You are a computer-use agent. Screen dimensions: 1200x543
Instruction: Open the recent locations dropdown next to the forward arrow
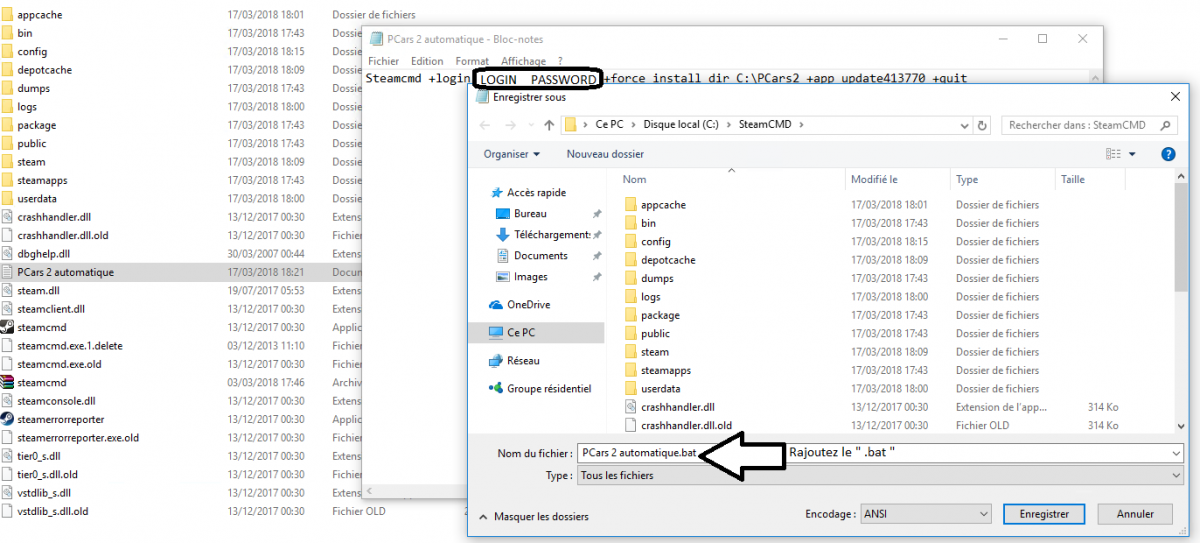click(530, 126)
